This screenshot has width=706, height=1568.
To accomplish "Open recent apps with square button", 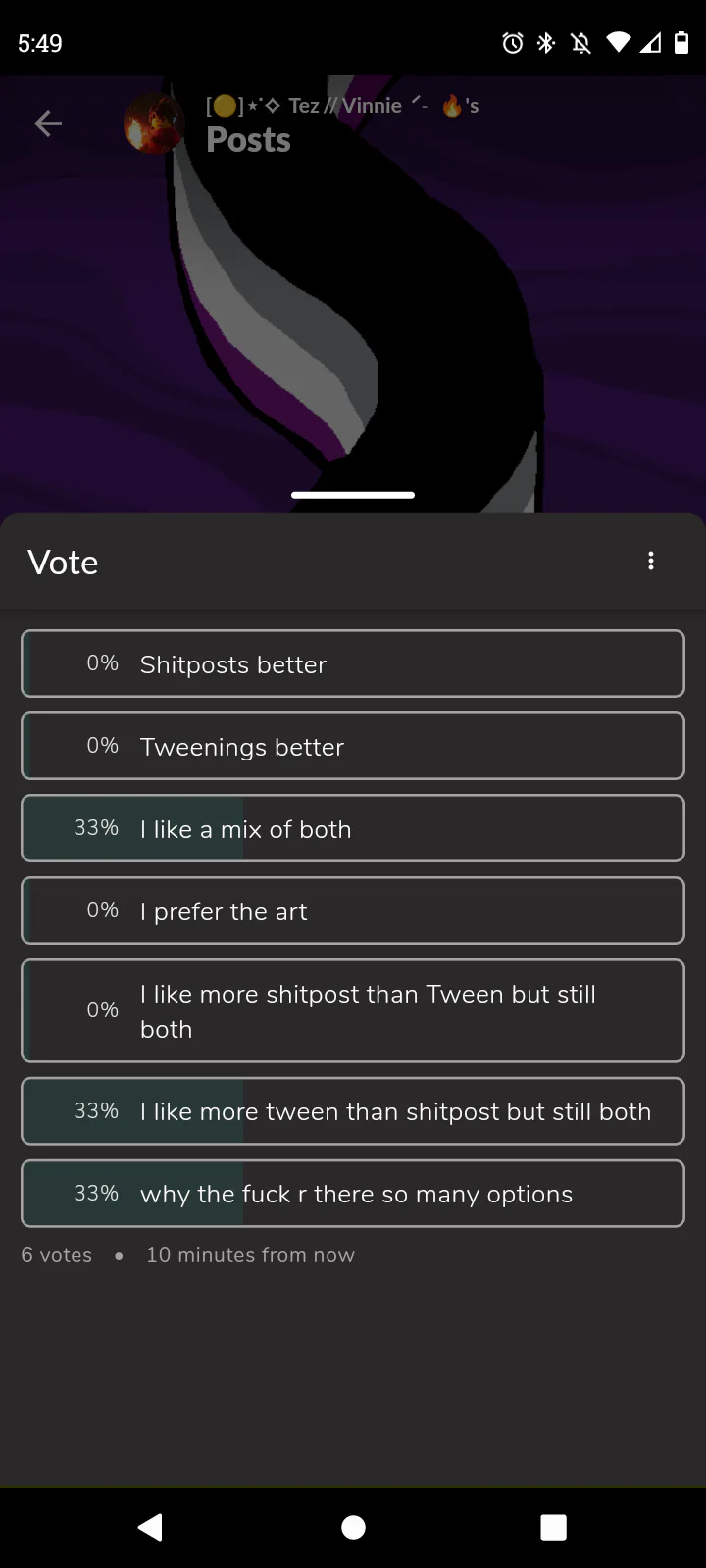I will click(x=554, y=1527).
